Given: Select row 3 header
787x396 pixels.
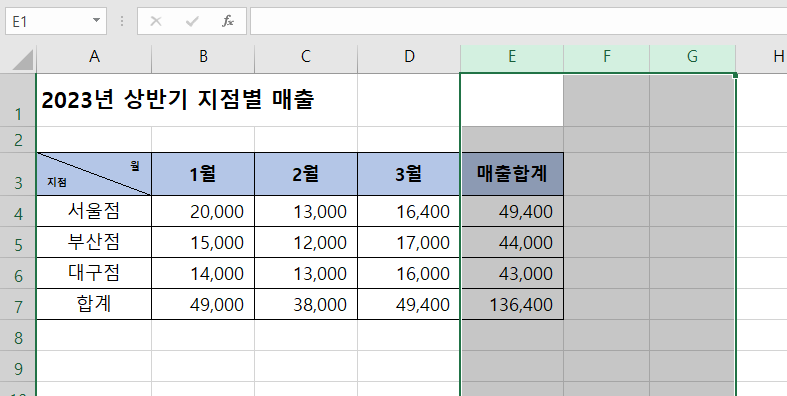Looking at the screenshot, I should pos(18,174).
